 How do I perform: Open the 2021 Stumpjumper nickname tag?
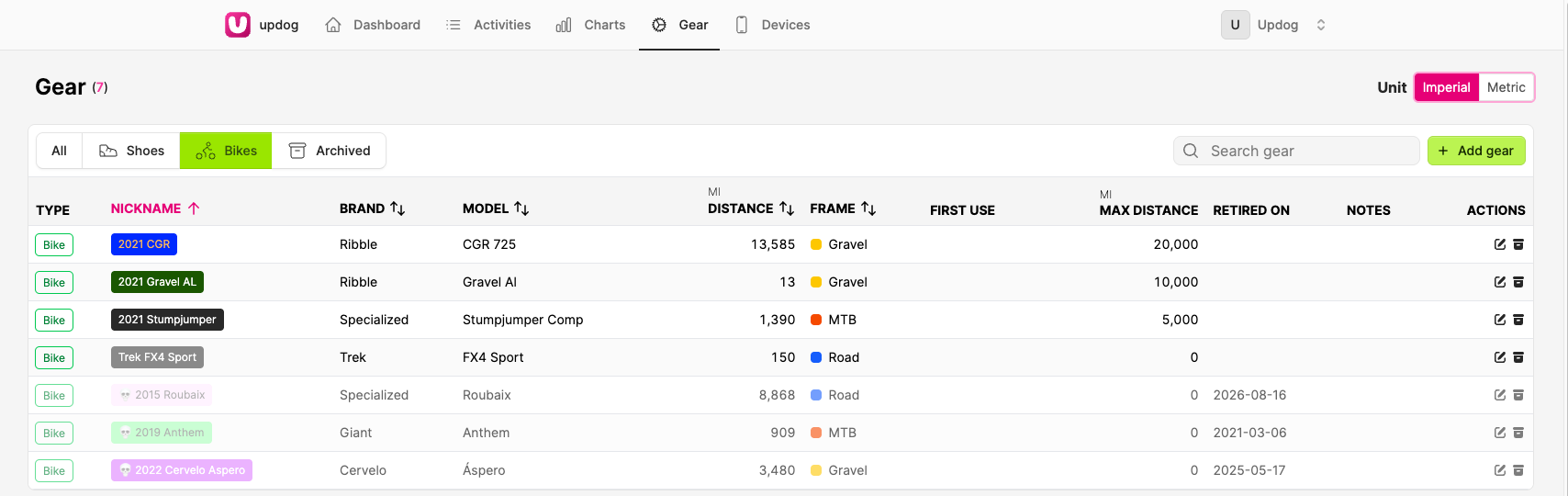167,320
